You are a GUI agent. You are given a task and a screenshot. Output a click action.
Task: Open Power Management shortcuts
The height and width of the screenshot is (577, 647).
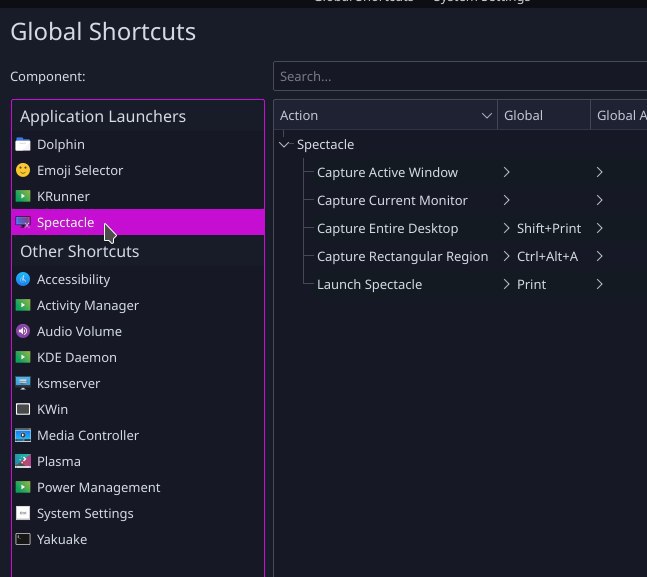point(138,487)
